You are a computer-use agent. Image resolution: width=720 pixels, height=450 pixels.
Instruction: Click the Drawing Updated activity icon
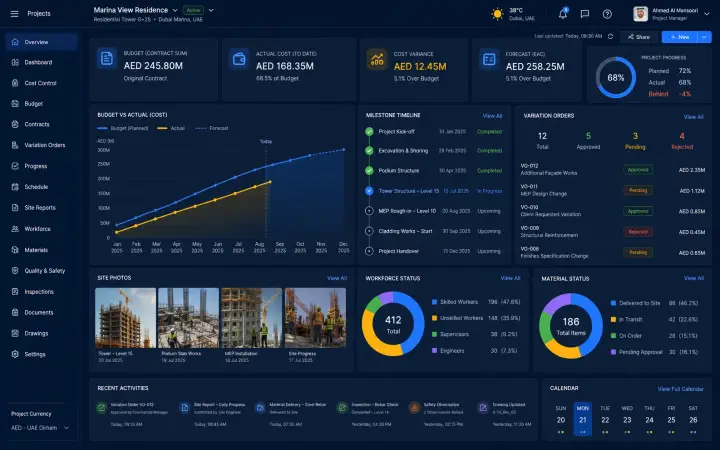483,408
